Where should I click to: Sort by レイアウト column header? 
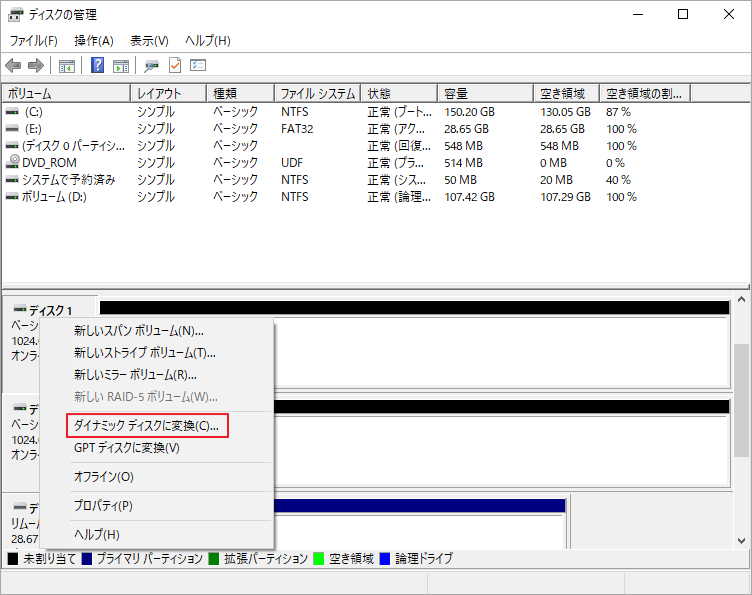pos(169,93)
